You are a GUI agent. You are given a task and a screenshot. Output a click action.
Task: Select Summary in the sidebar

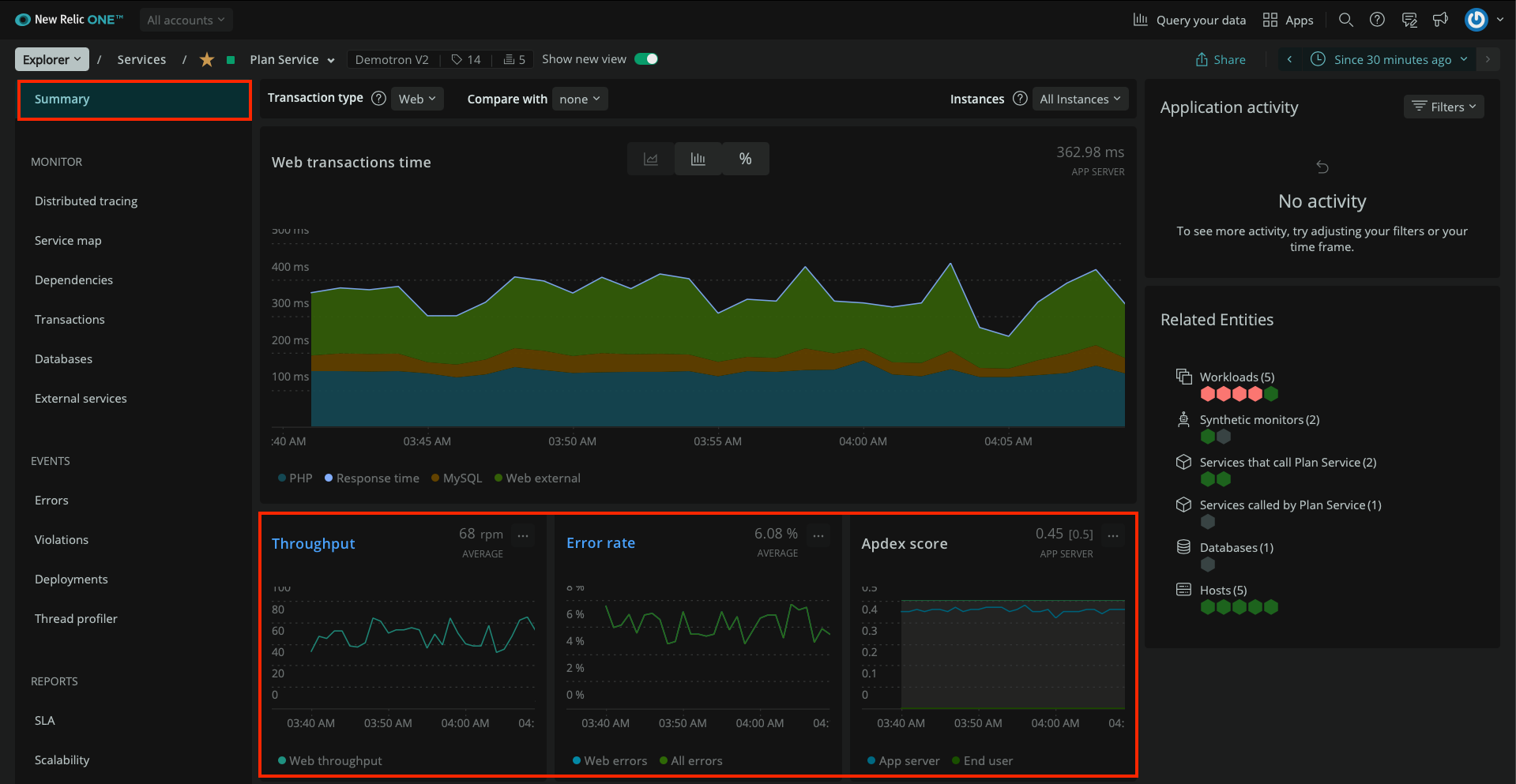(x=134, y=99)
